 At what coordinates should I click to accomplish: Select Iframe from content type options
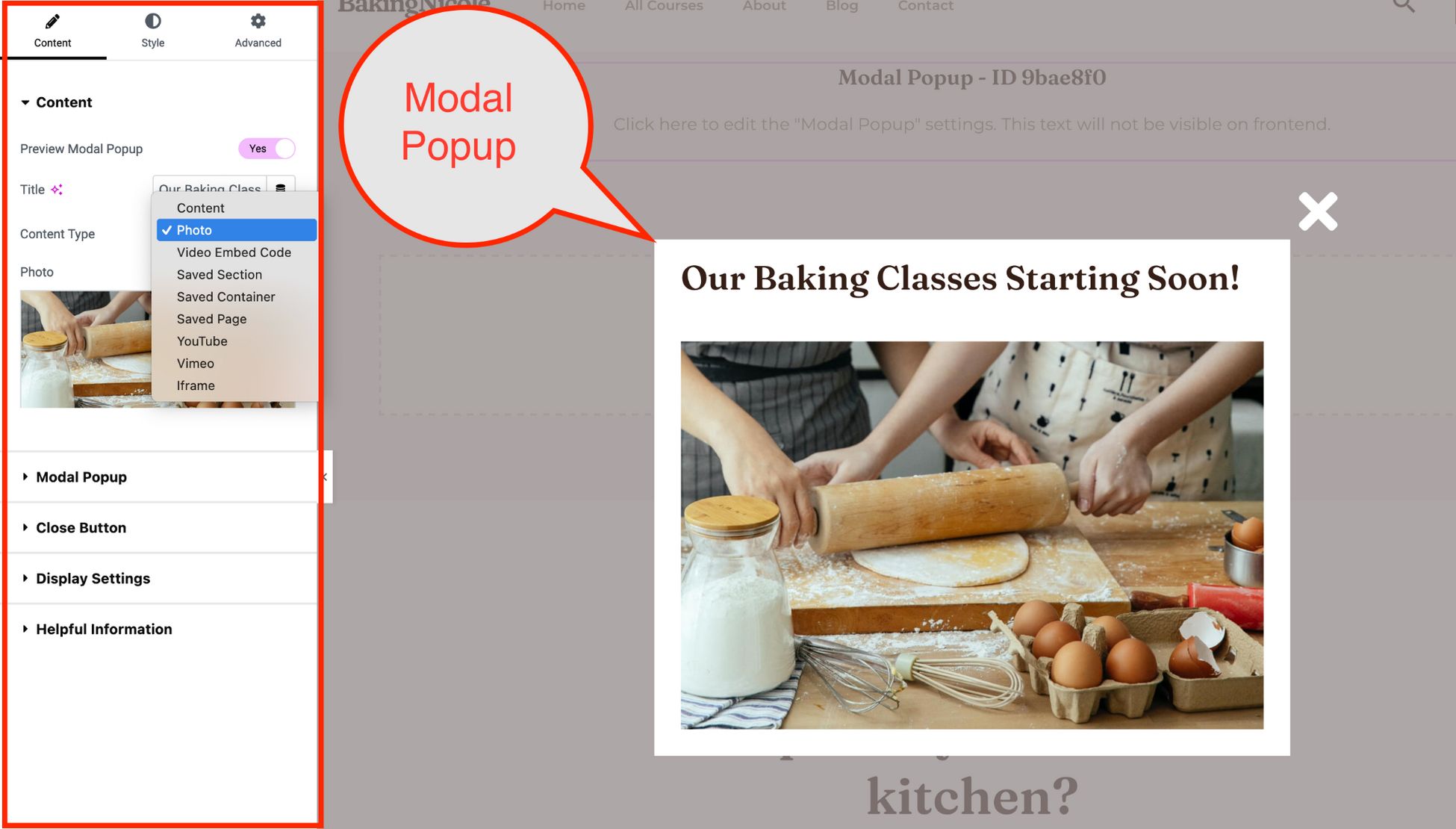195,385
